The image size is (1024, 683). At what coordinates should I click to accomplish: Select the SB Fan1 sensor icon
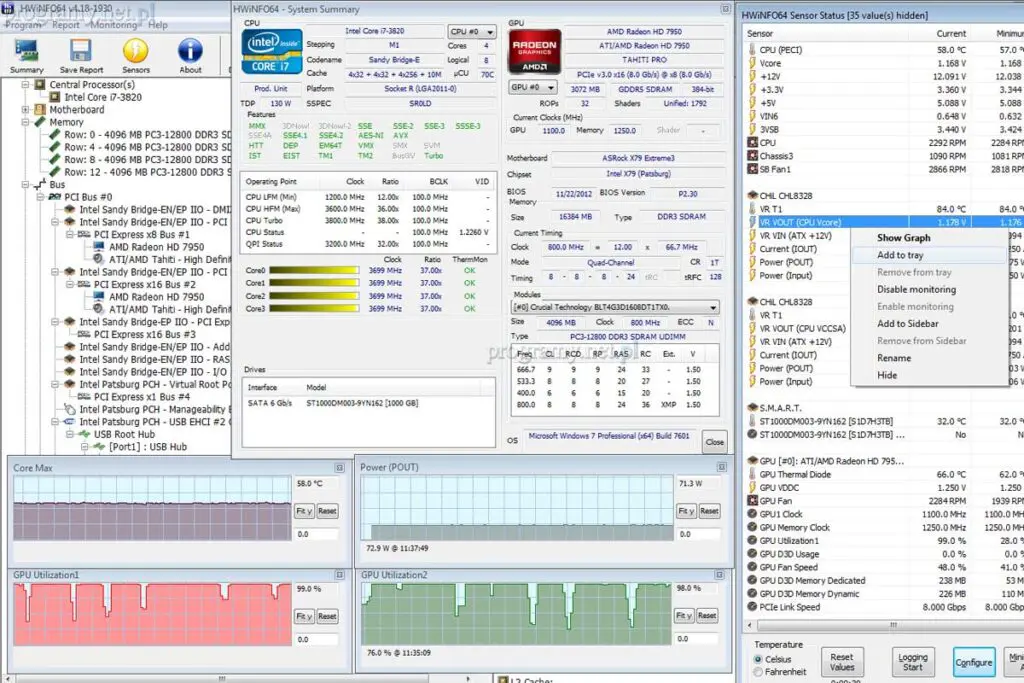pyautogui.click(x=752, y=169)
